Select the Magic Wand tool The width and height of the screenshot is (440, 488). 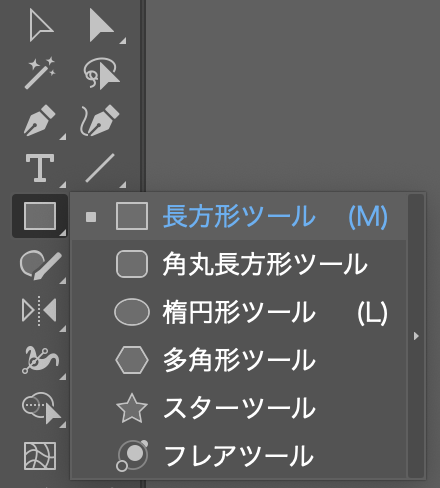click(x=40, y=73)
